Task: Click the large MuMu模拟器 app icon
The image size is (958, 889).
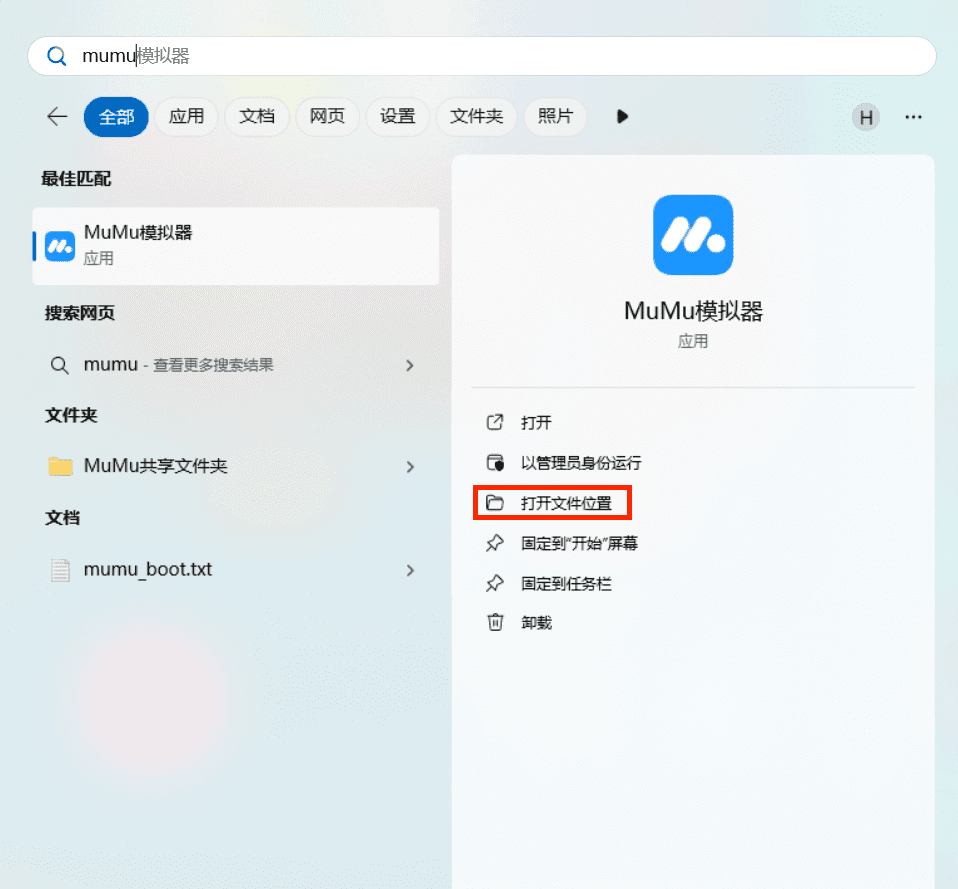Action: click(x=693, y=235)
